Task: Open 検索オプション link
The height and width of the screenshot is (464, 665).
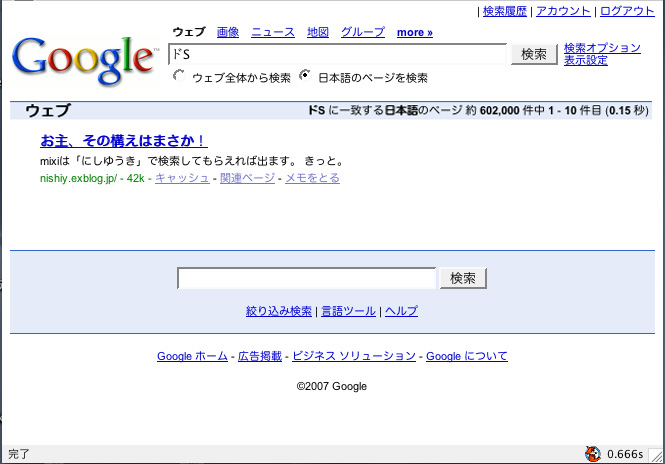Action: coord(602,48)
